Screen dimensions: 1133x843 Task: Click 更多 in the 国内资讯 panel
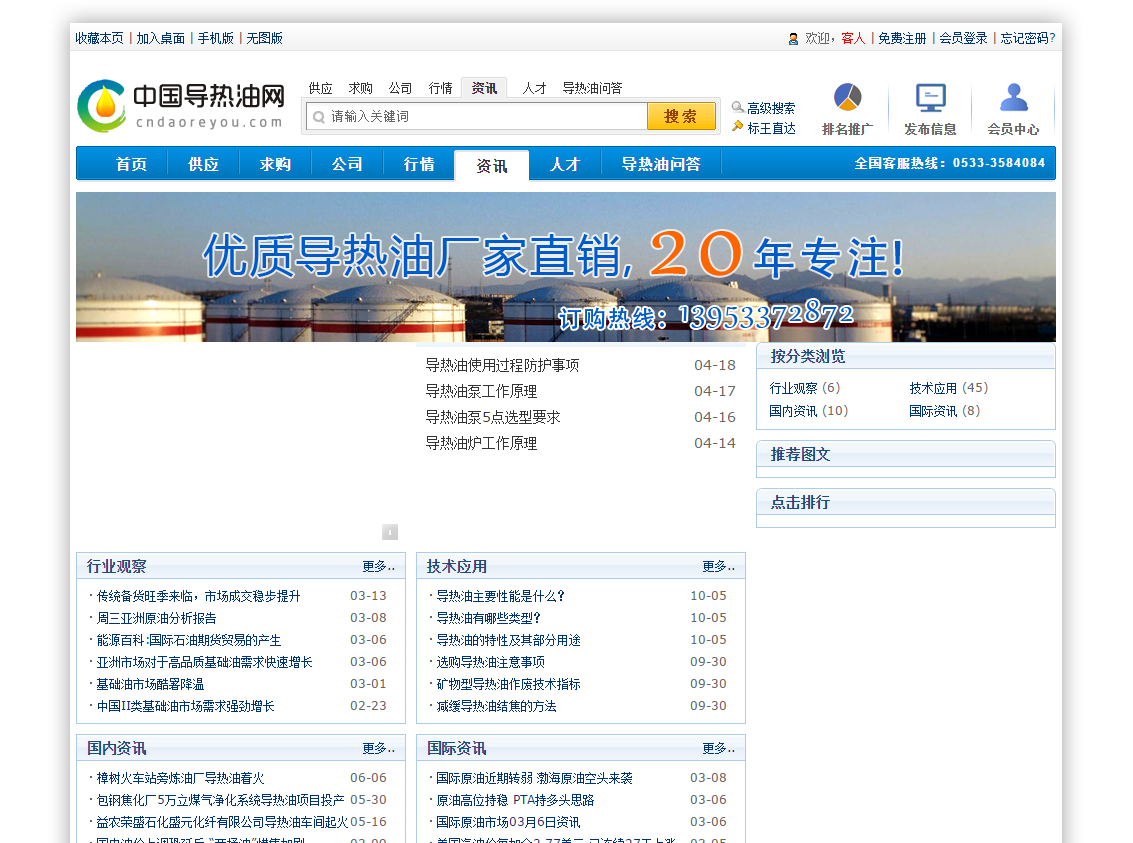379,748
